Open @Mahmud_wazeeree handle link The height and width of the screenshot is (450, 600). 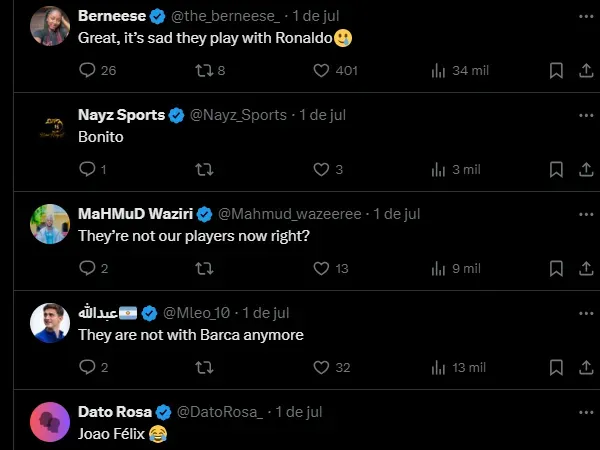click(x=290, y=214)
